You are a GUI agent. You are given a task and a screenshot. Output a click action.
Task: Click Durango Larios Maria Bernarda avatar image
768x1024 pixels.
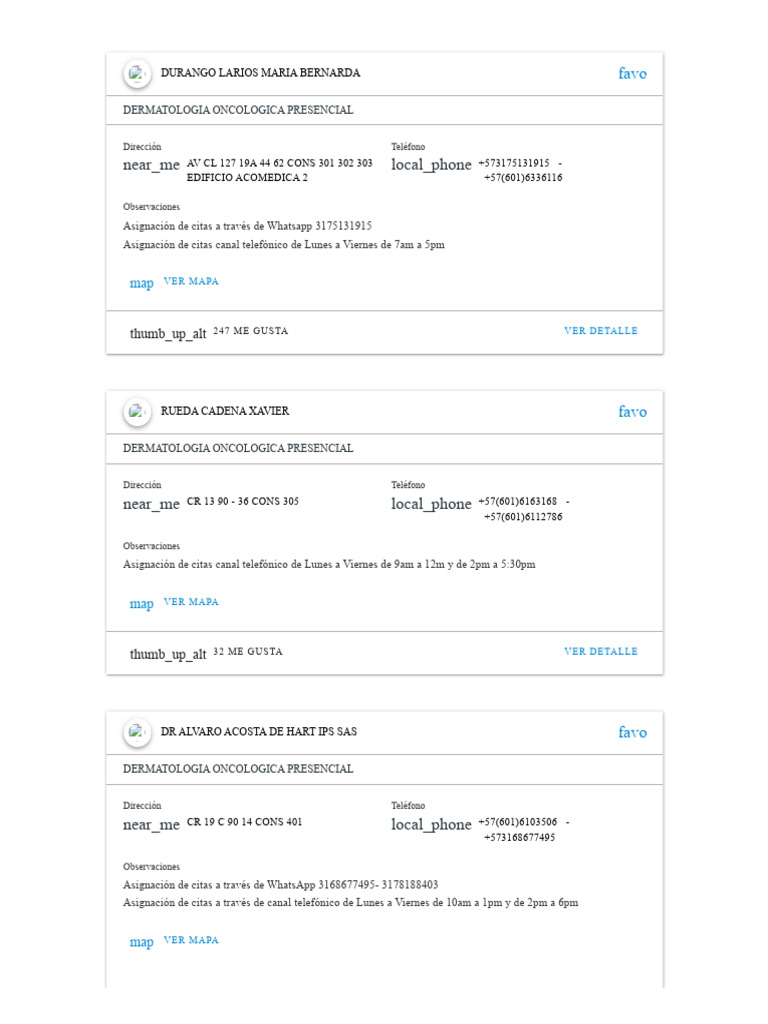(137, 73)
